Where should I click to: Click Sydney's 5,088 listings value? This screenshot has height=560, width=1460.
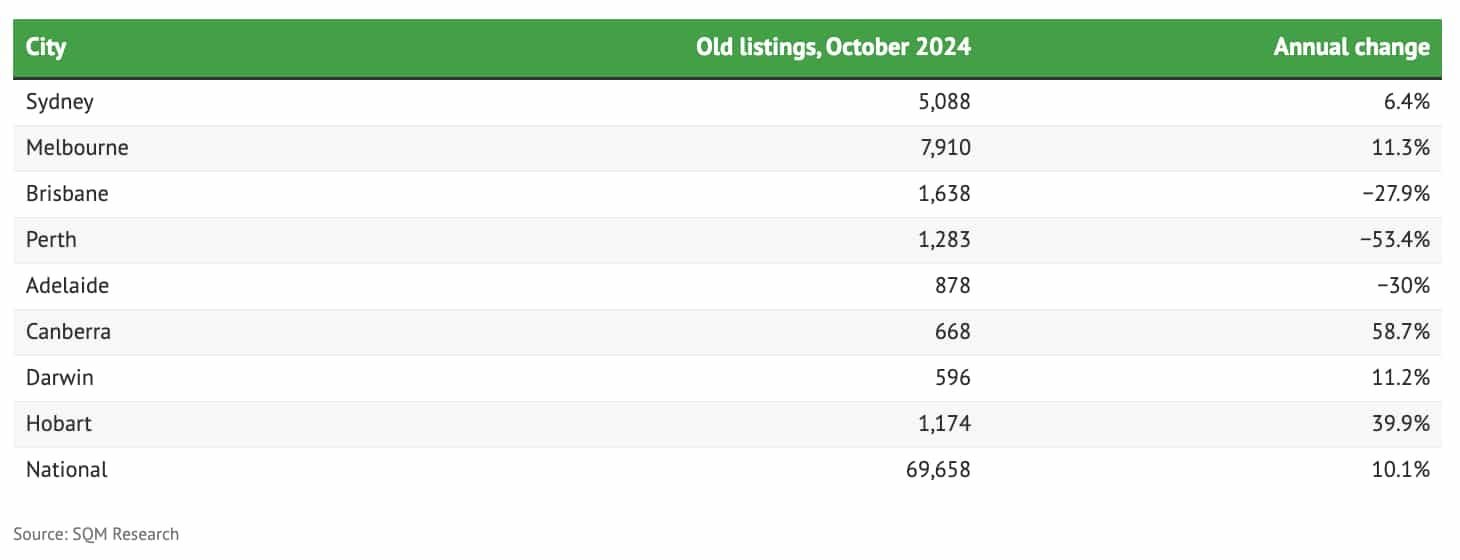pos(945,102)
